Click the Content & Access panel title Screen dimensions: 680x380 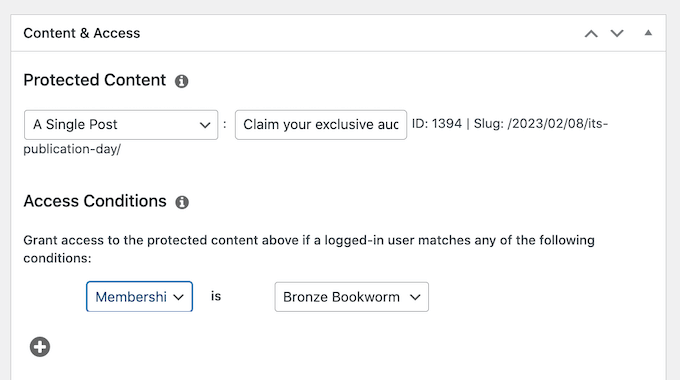point(82,33)
